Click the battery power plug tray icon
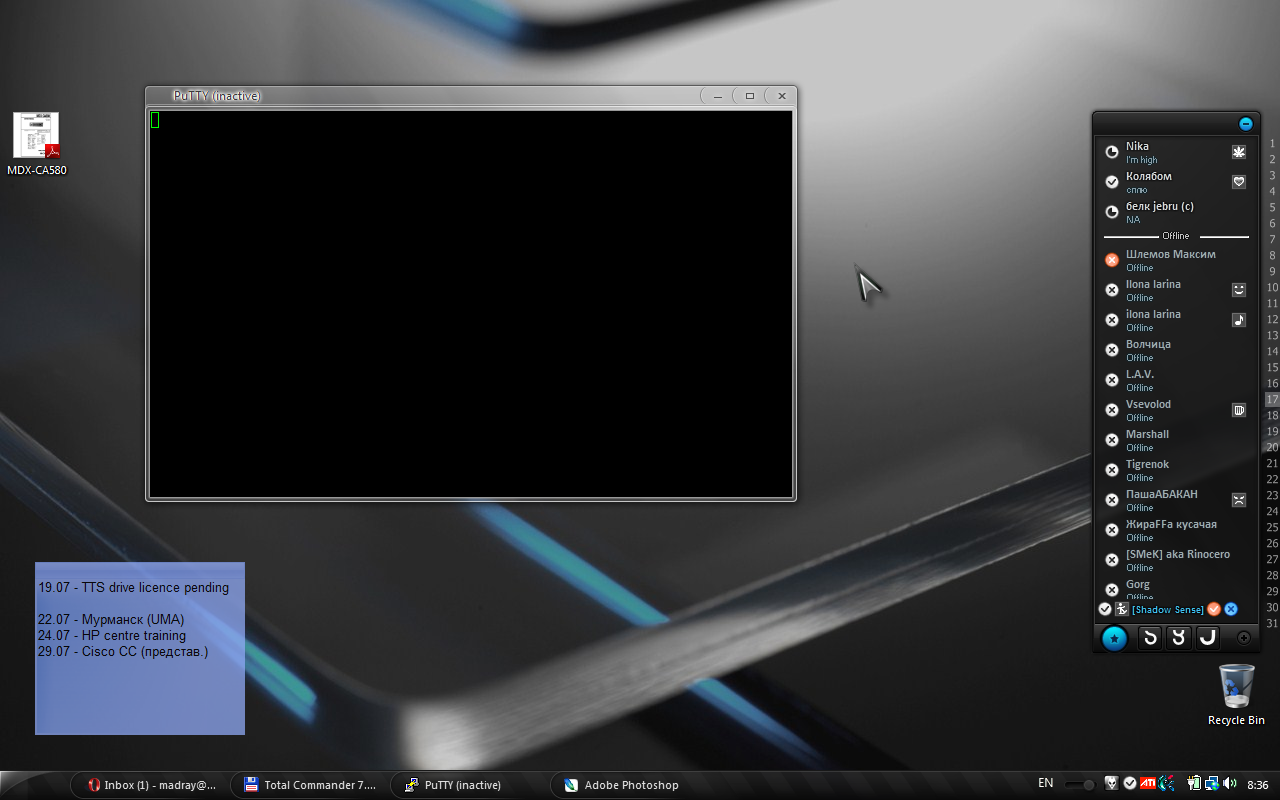 pyautogui.click(x=1194, y=783)
